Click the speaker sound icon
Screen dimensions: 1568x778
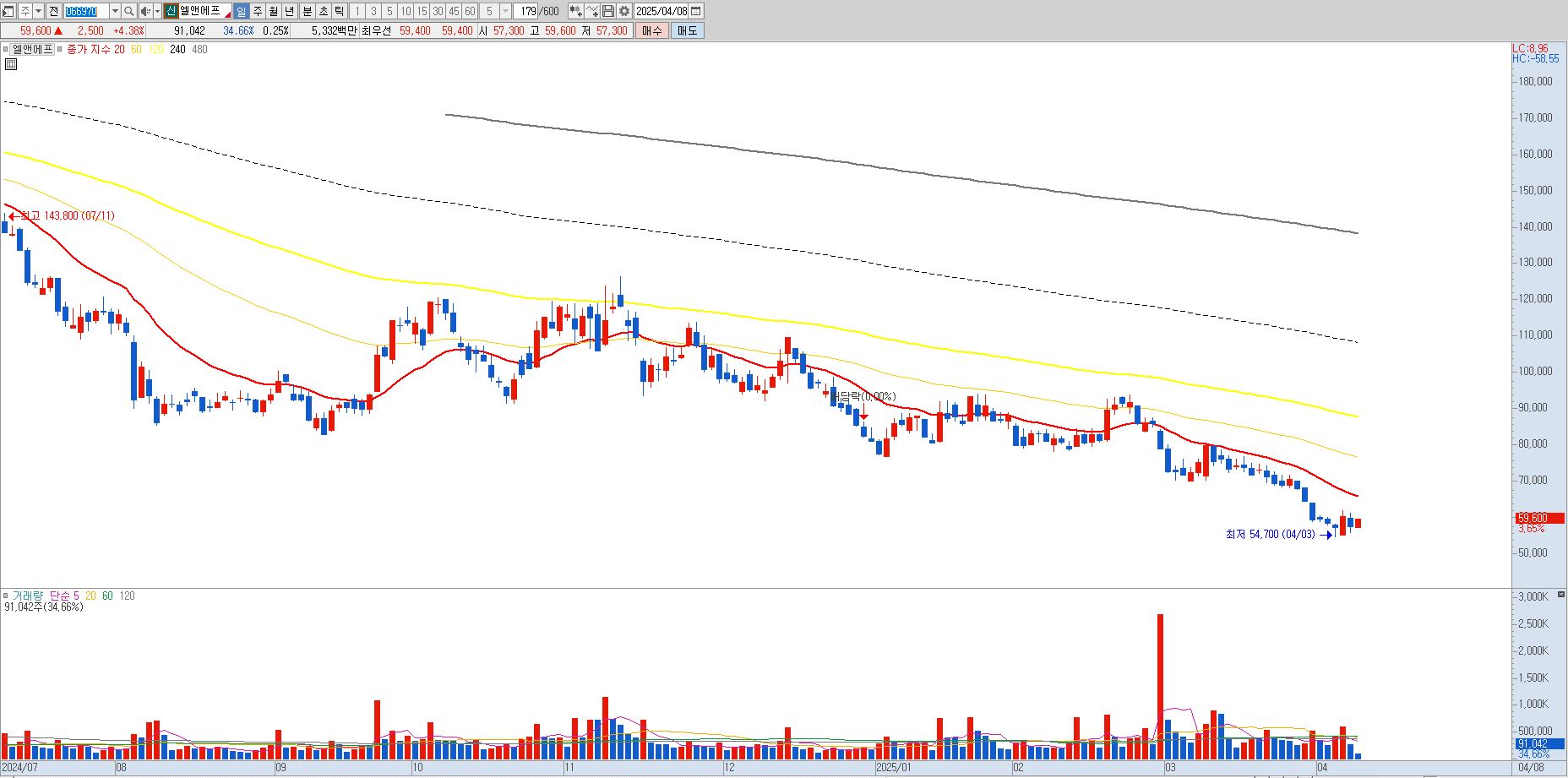tap(145, 11)
